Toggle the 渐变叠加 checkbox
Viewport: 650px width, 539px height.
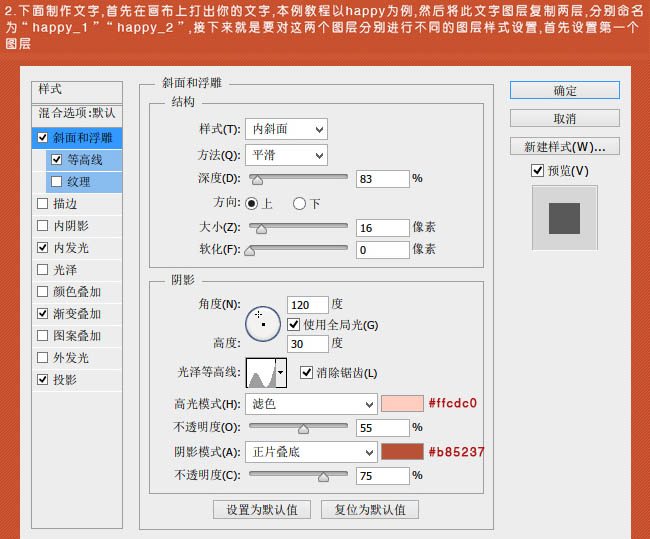point(43,313)
